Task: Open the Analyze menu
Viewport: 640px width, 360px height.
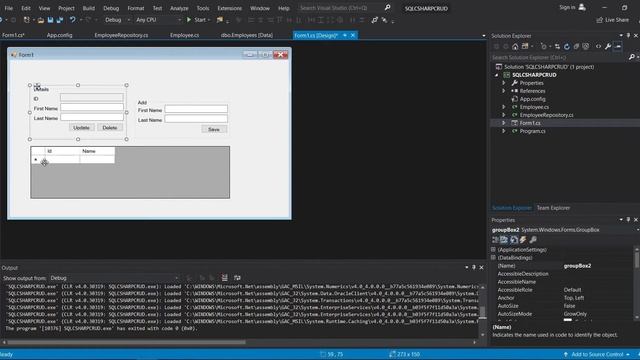Action: coord(179,8)
